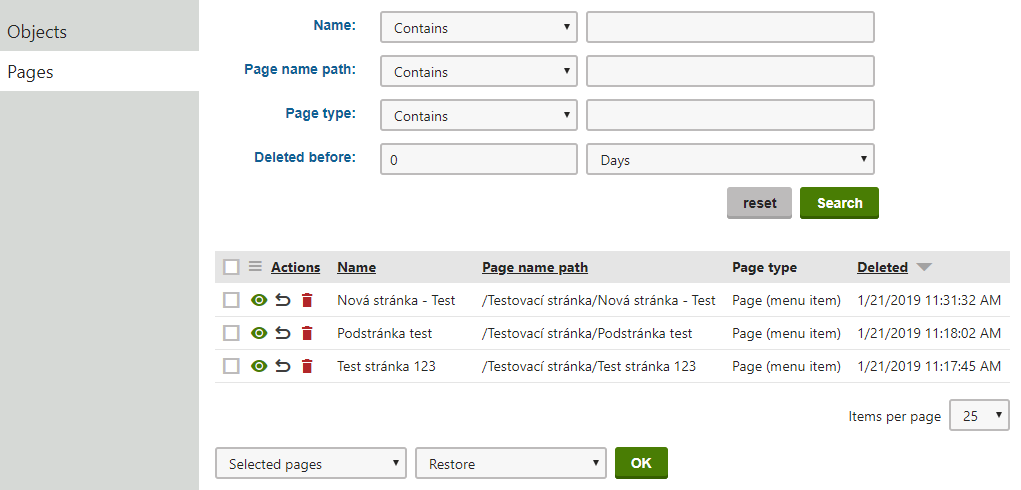Check the box for 'Podstránka test' row
This screenshot has height=490, width=1021.
(231, 333)
